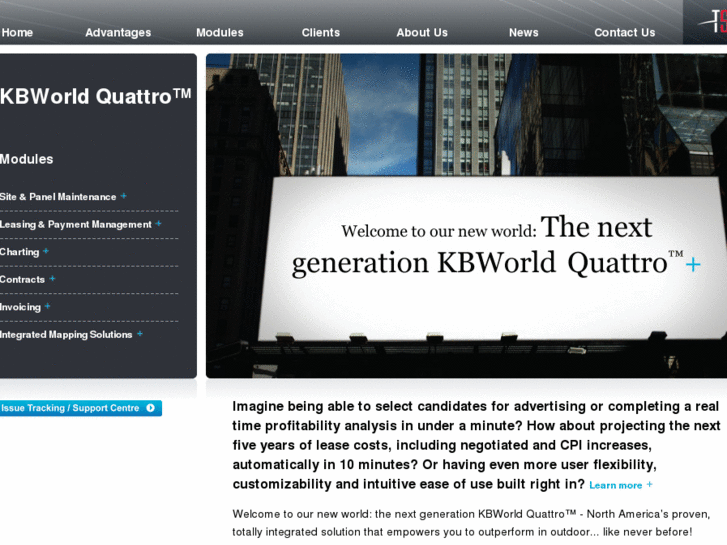Open Integrated Mapping Solutions module
Image resolution: width=727 pixels, height=545 pixels.
[66, 335]
